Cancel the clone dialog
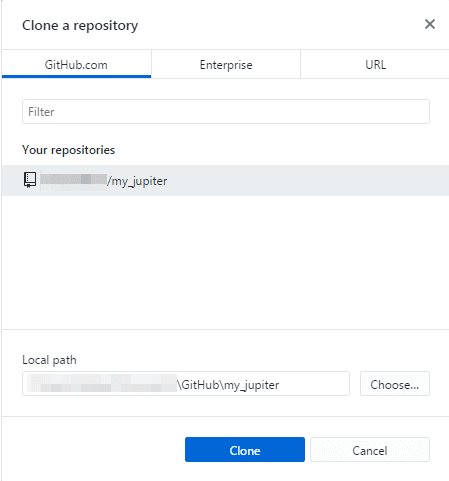This screenshot has height=481, width=449. tap(370, 450)
